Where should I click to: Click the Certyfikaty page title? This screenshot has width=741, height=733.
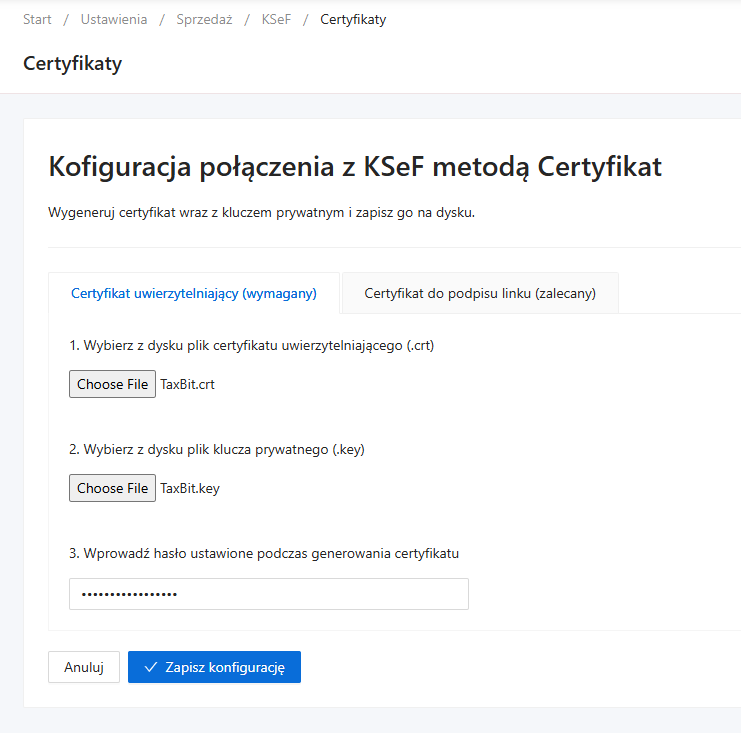point(72,64)
